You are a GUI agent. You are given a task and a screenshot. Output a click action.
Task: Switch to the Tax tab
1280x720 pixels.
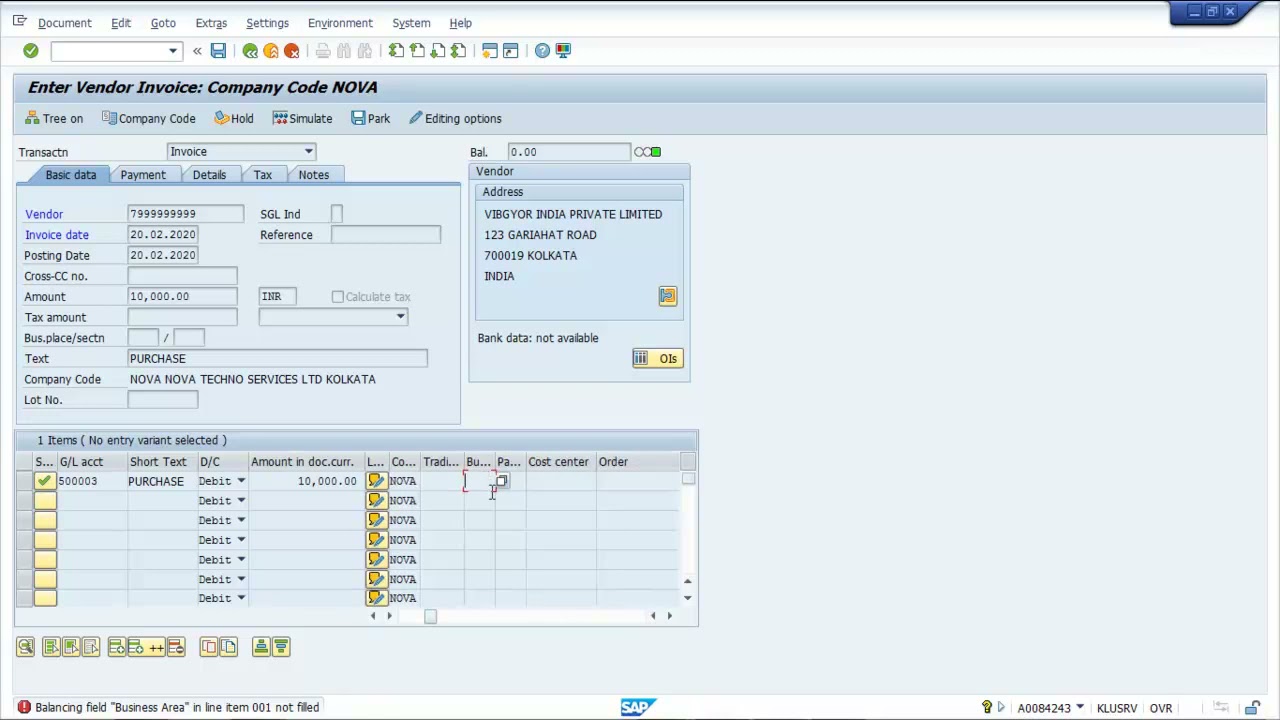pyautogui.click(x=263, y=175)
